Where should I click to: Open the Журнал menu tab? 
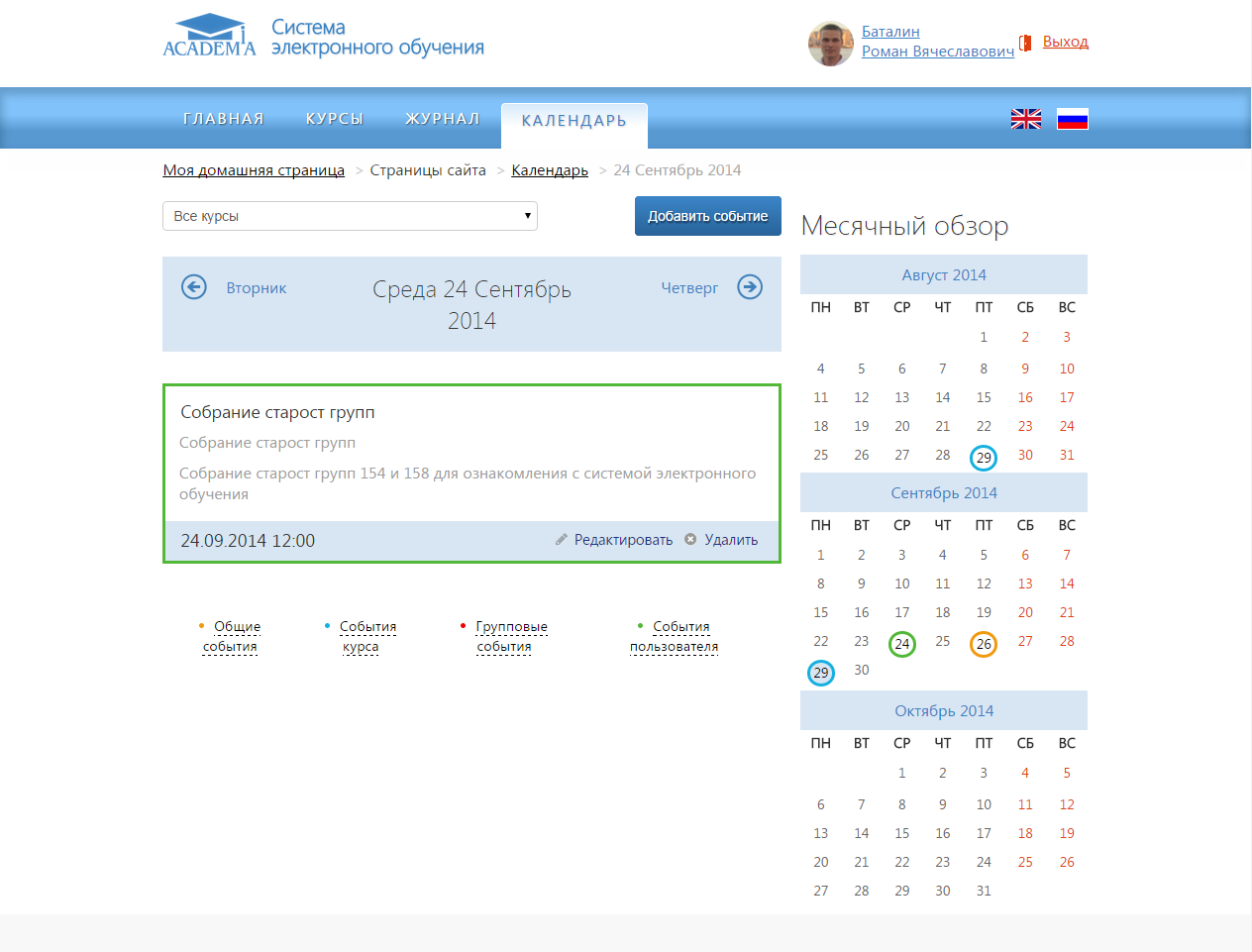click(443, 119)
